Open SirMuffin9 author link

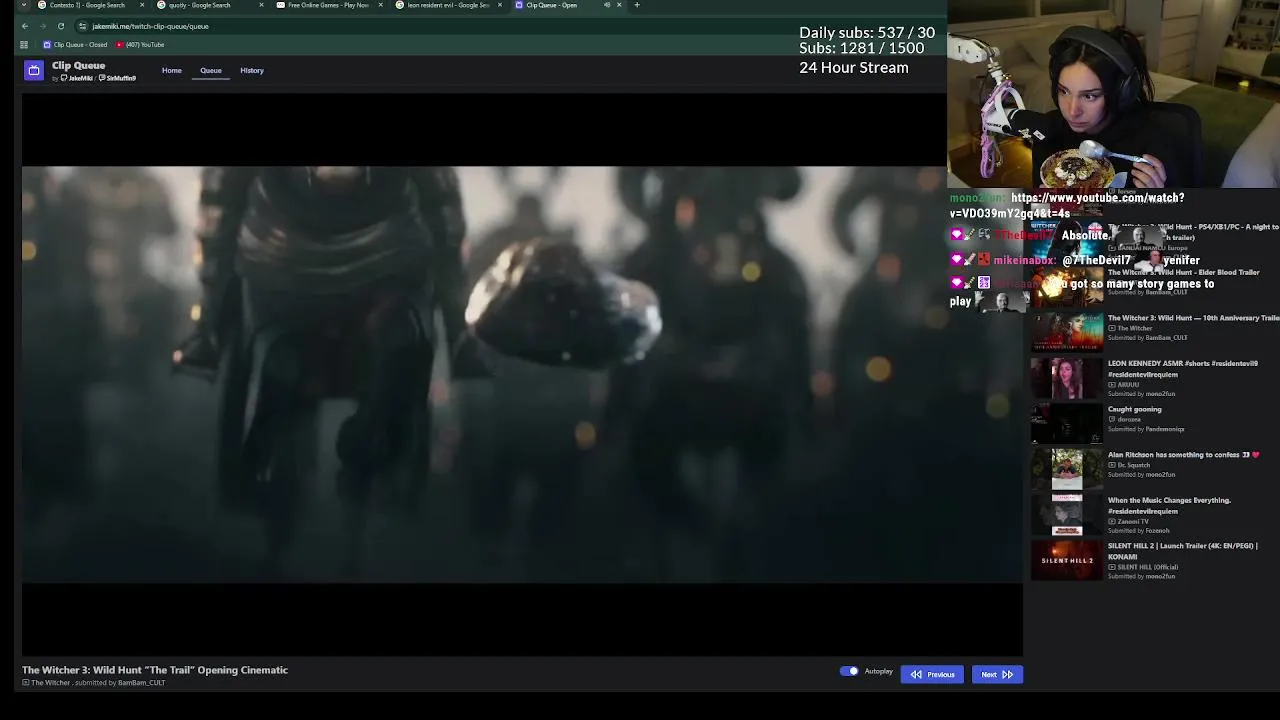pos(118,78)
